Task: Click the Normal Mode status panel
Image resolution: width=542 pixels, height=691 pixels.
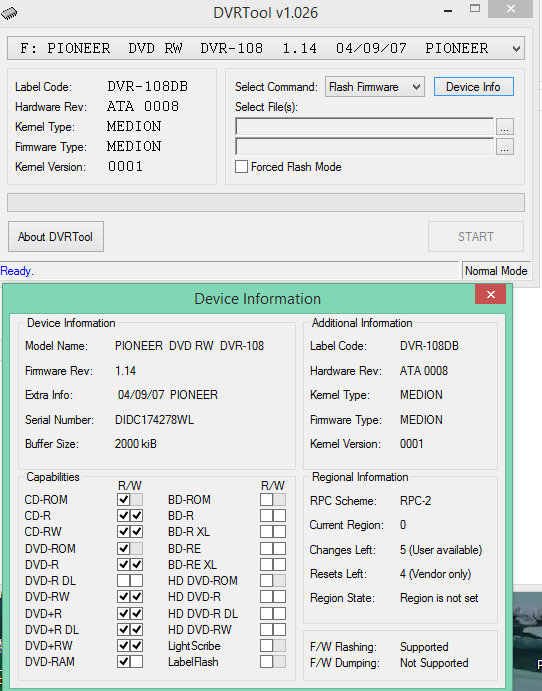Action: (496, 271)
